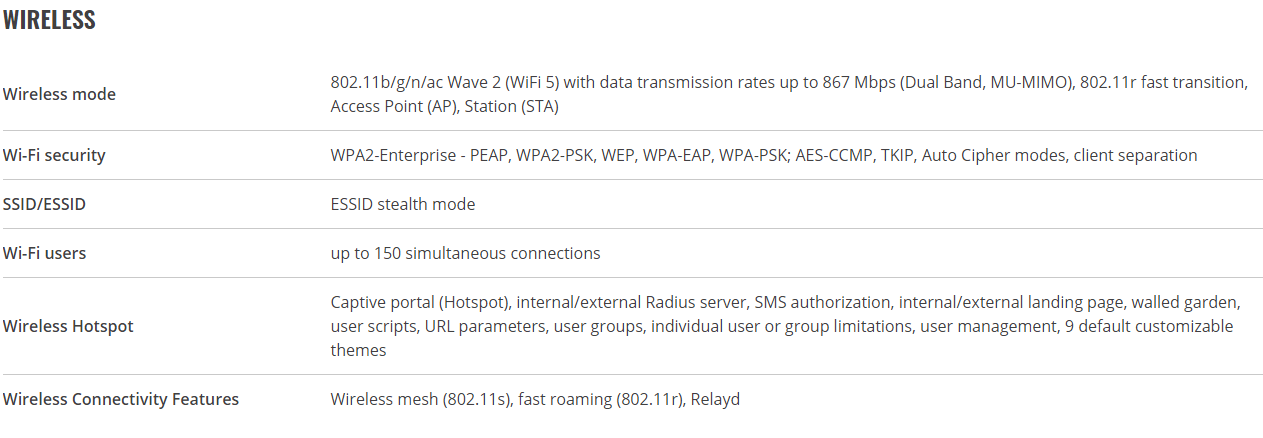
Task: Select the Wireless Hotspot row label
Action: (x=68, y=326)
